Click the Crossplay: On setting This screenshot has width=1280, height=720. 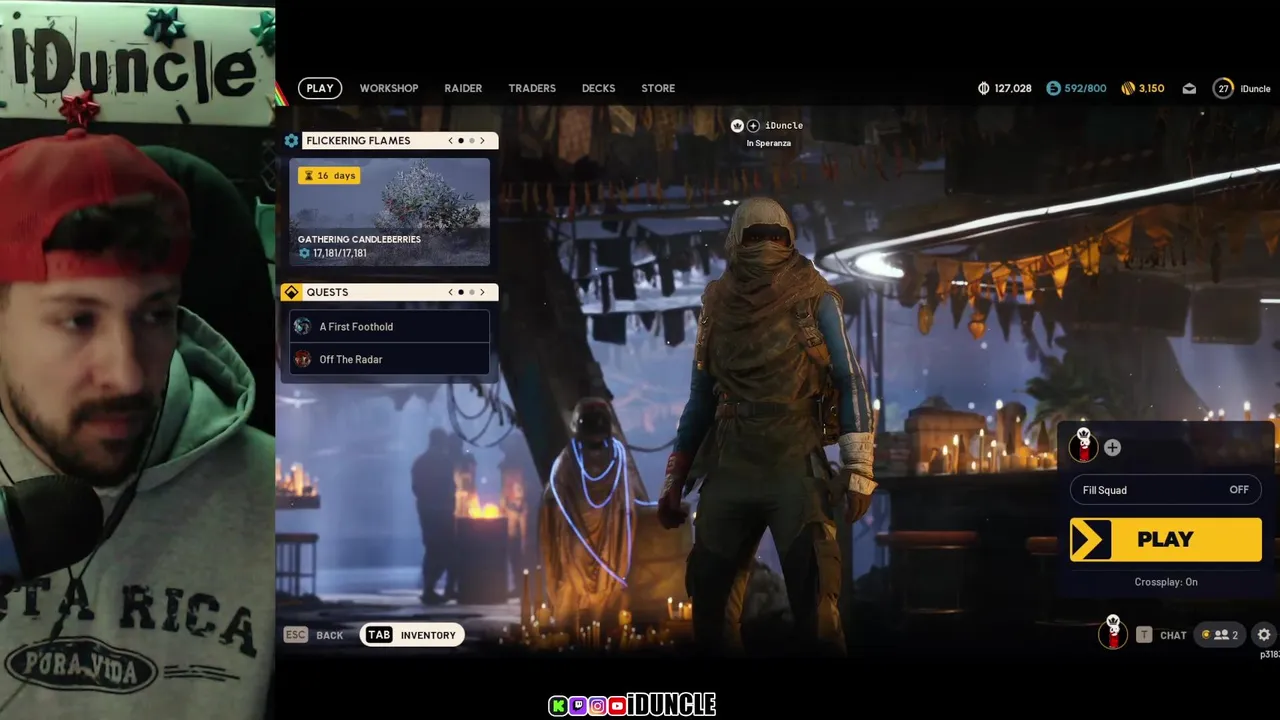pyautogui.click(x=1166, y=582)
